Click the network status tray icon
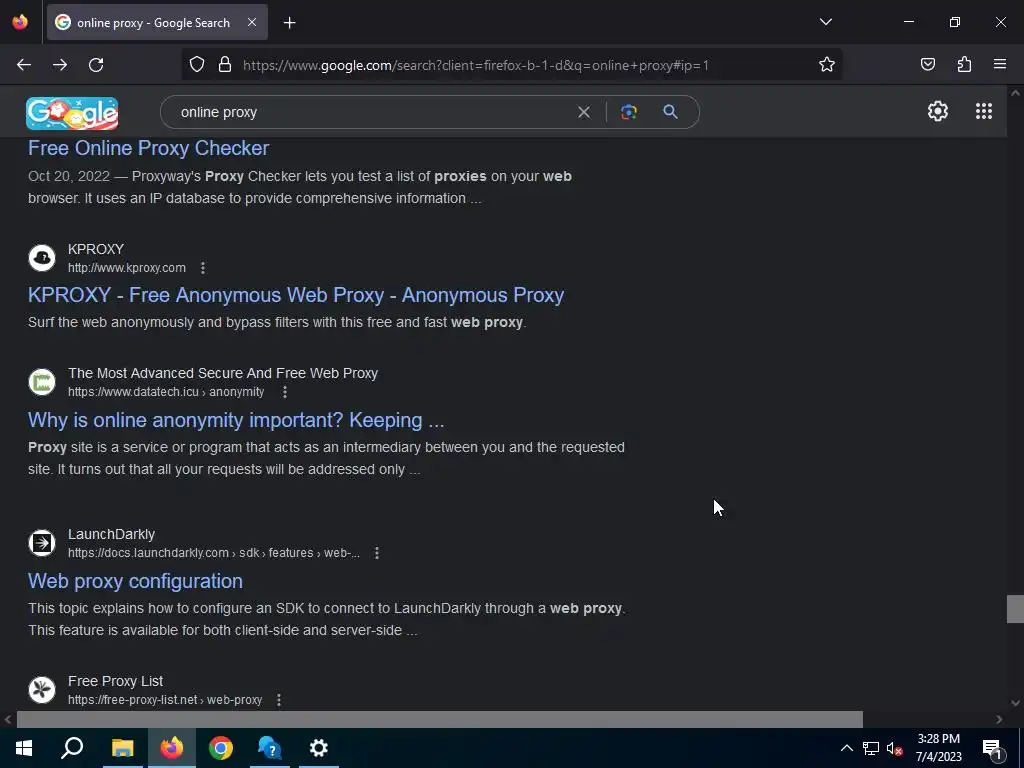The height and width of the screenshot is (768, 1024). 871,748
